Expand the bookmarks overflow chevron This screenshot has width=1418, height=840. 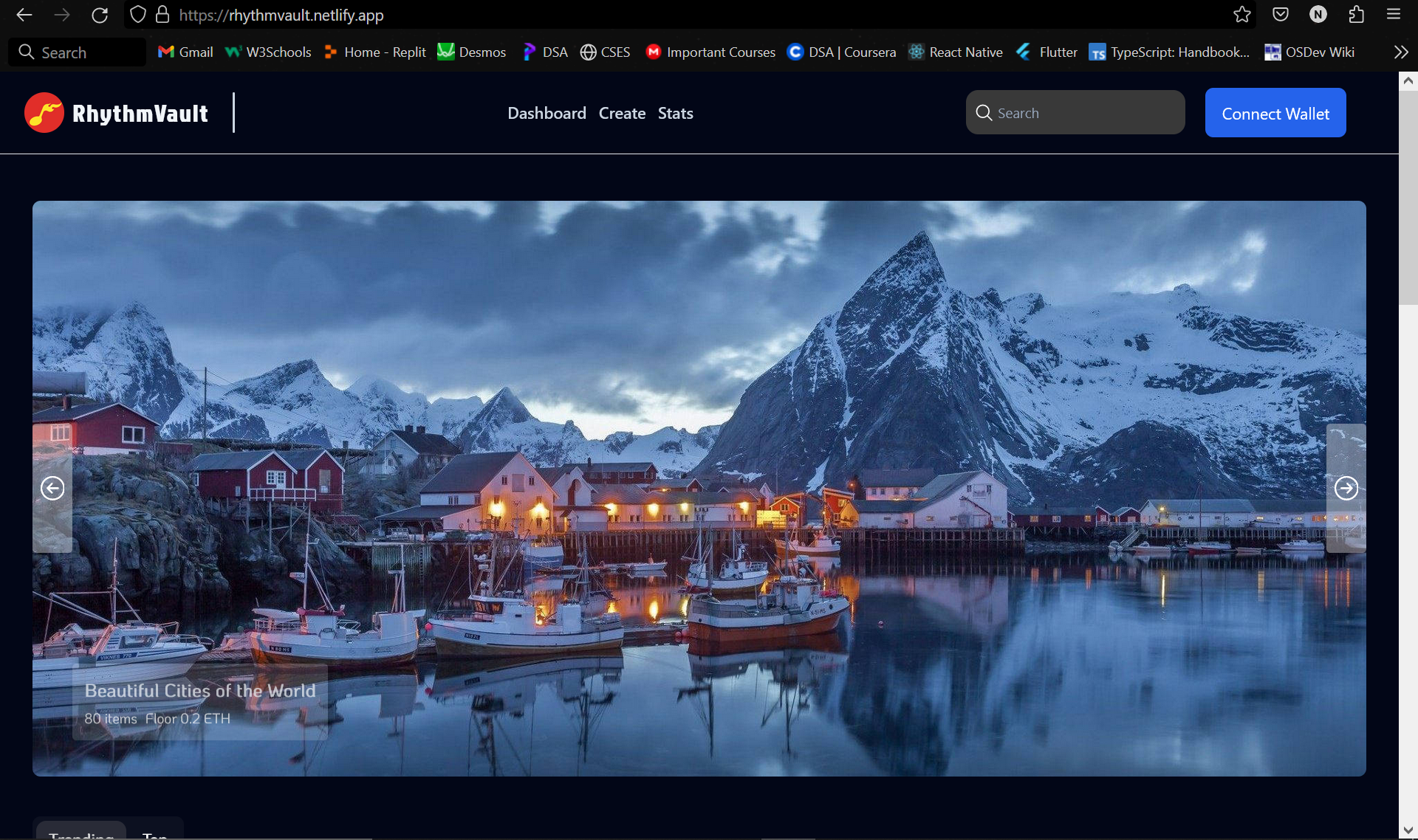point(1400,52)
